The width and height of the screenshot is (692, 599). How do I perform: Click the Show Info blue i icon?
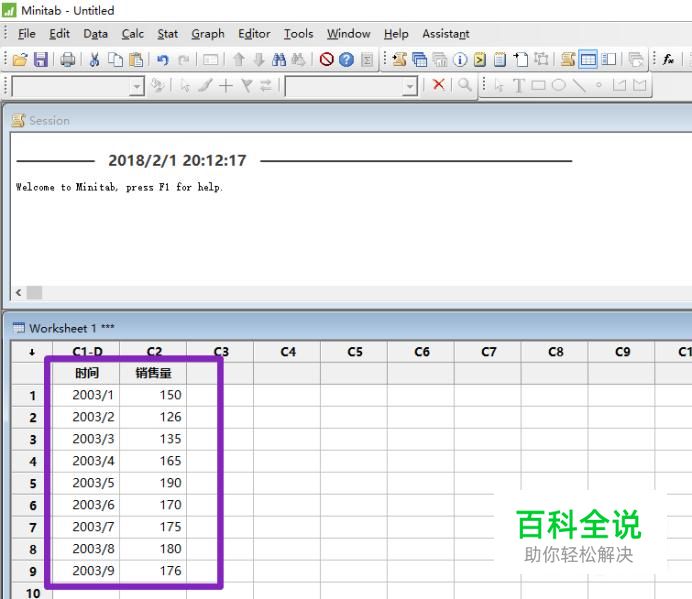coord(460,59)
